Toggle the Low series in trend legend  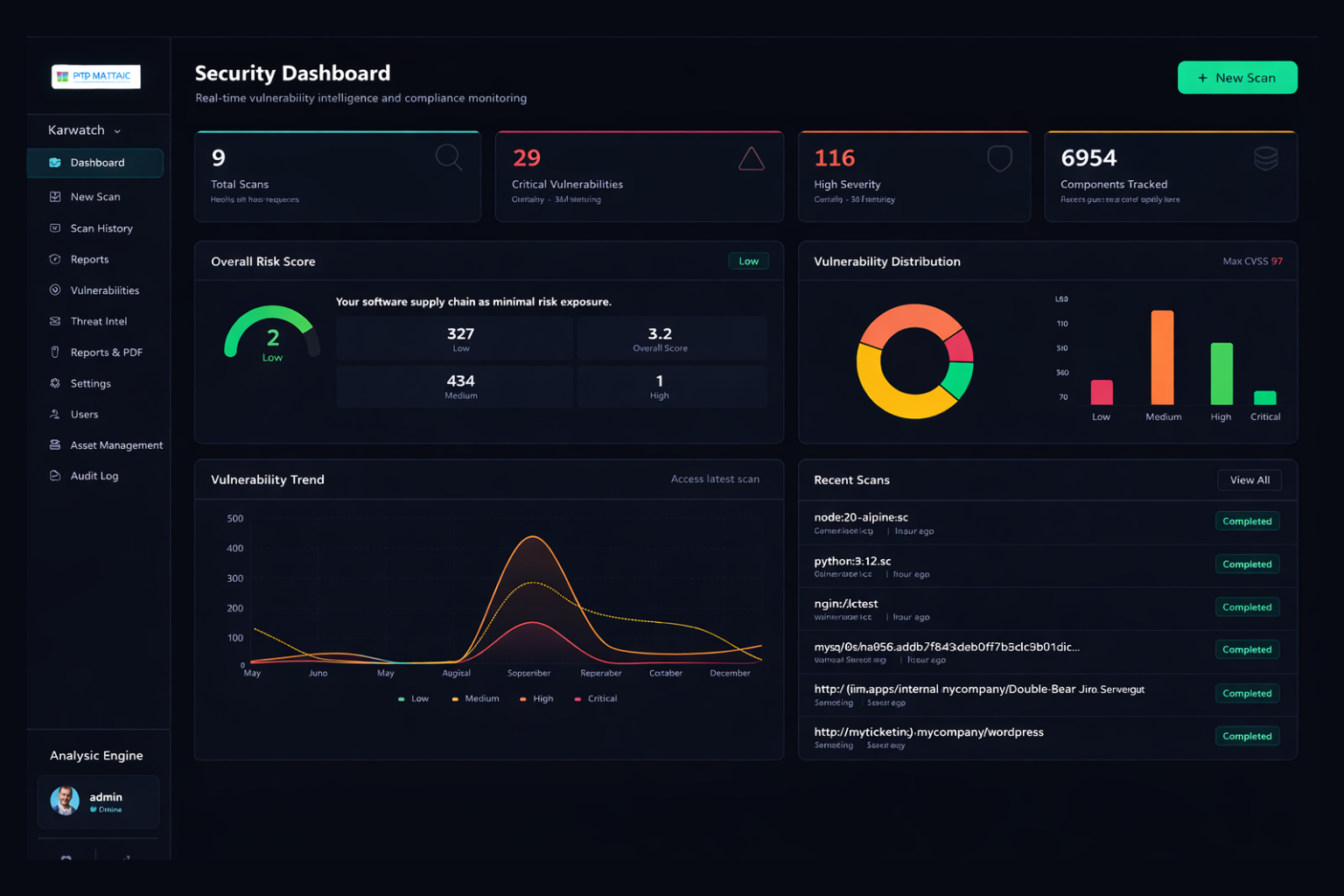[x=413, y=699]
